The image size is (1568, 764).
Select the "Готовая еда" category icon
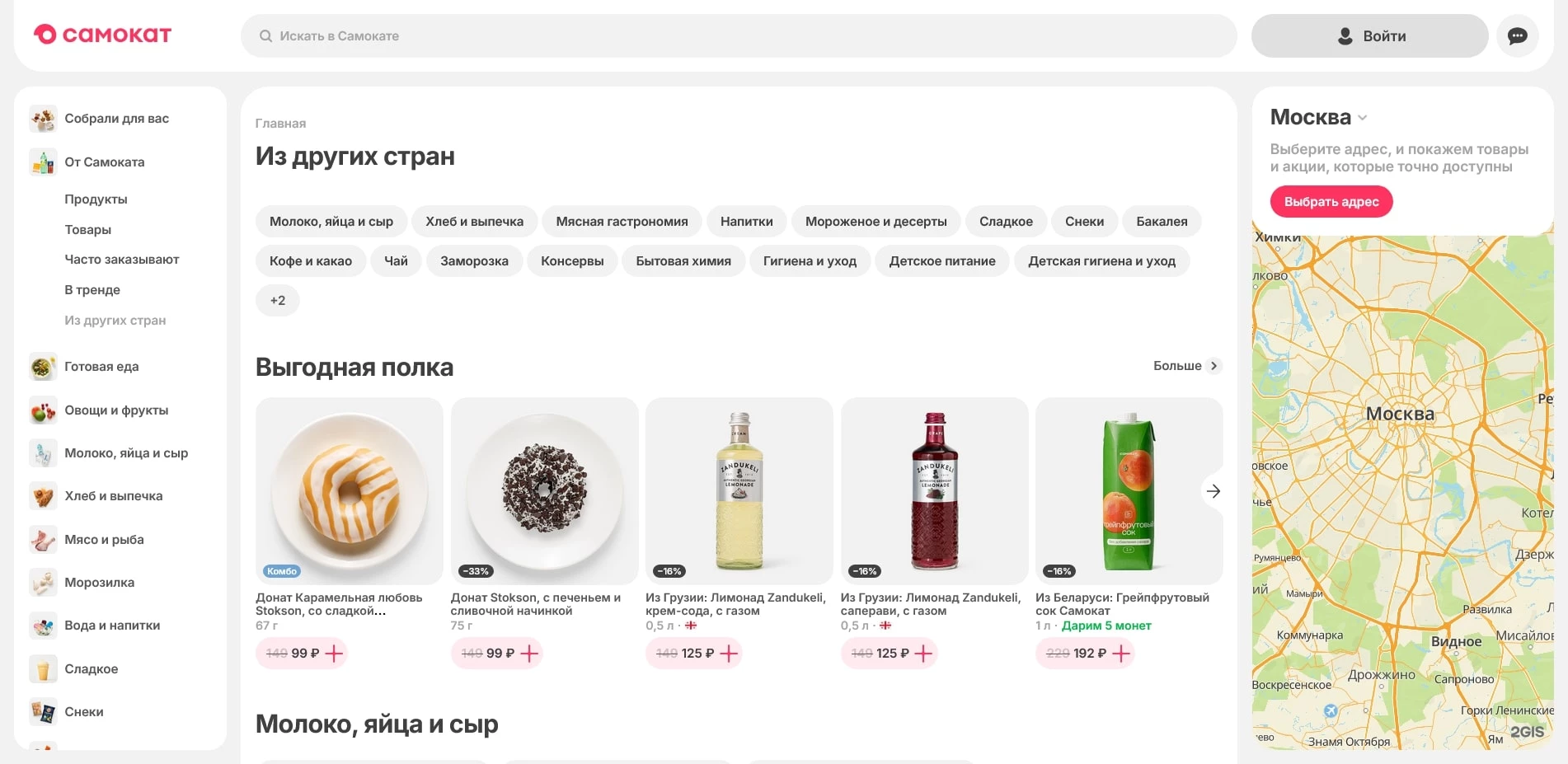click(43, 367)
